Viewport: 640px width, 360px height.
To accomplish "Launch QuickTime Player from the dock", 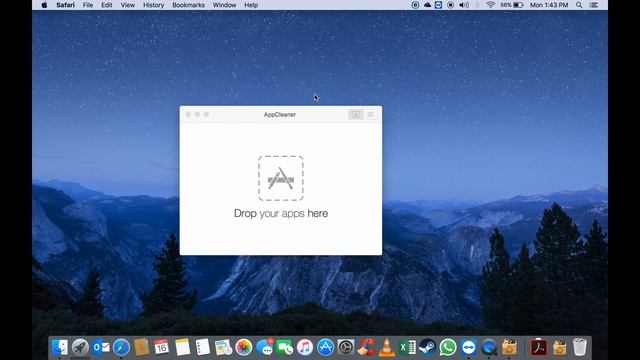I will 489,347.
